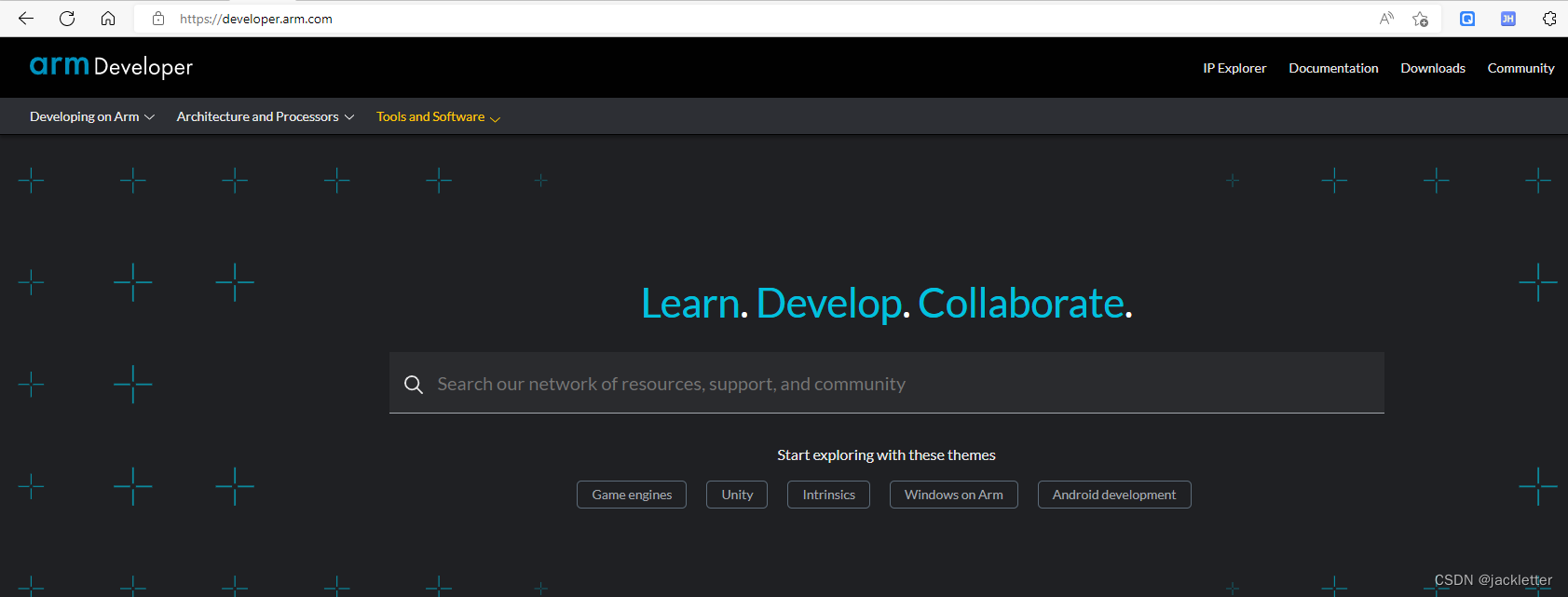Expand the Developing on Arm menu
Screen dimensions: 1568x597
91,116
